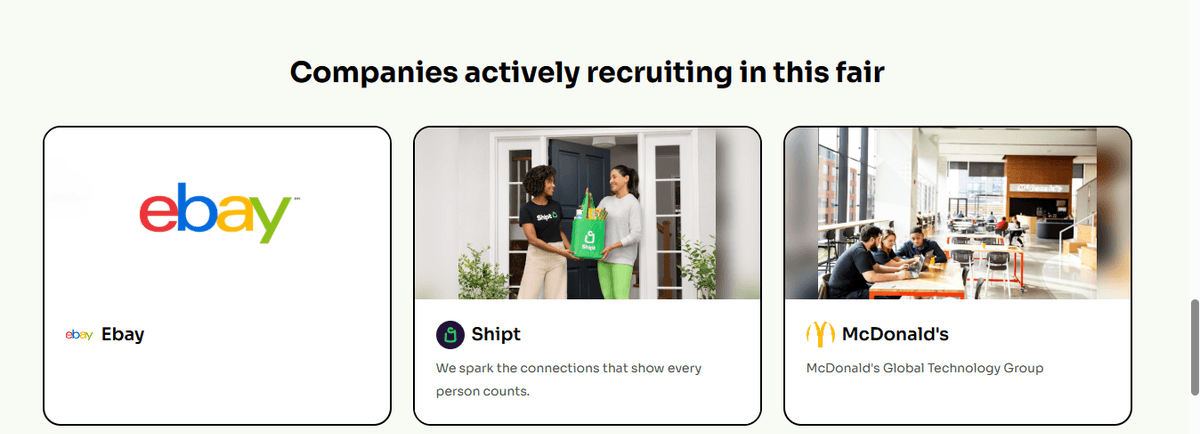Click the small eBay icon beside the name
1200x434 pixels.
point(79,335)
